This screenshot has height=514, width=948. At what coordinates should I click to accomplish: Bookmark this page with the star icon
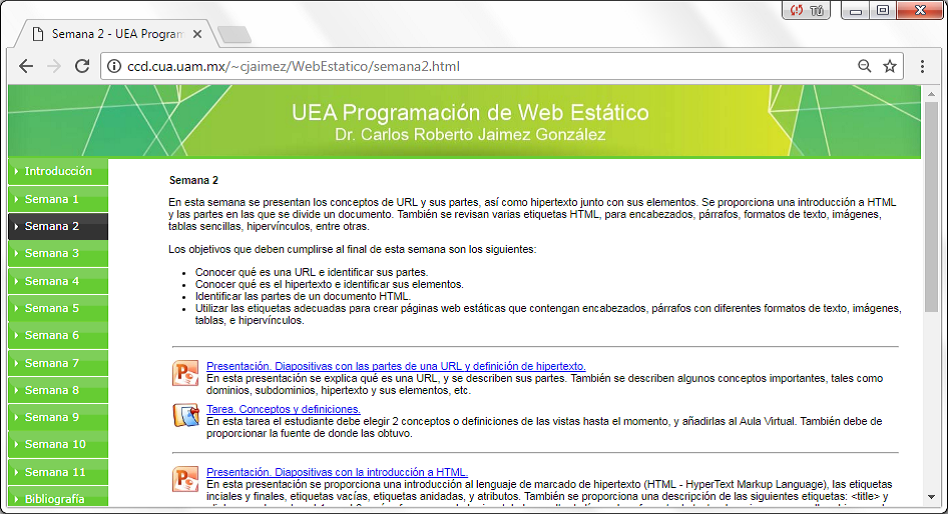pyautogui.click(x=889, y=67)
